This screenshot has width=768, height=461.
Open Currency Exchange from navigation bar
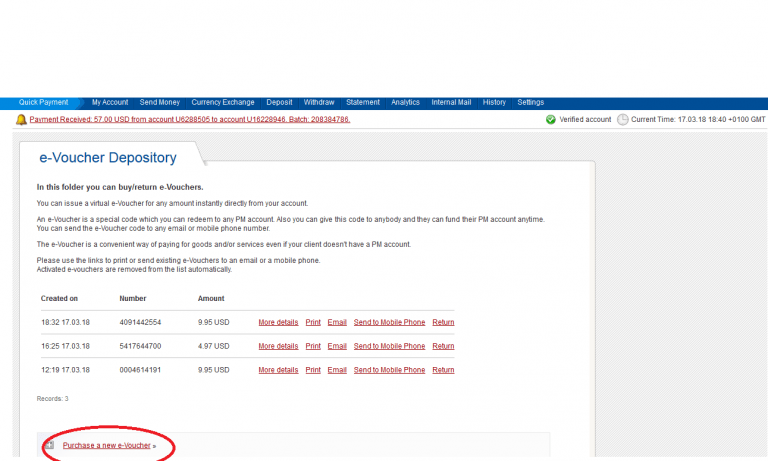tap(223, 102)
